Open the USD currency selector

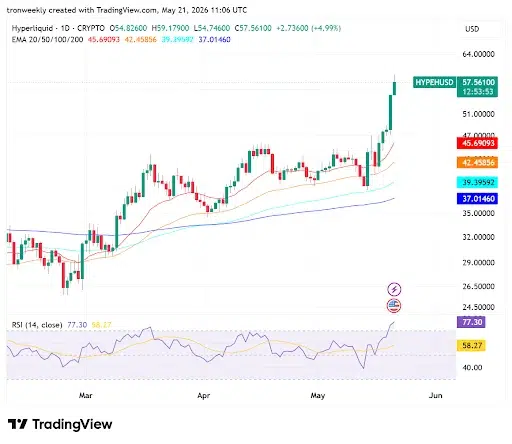472,29
